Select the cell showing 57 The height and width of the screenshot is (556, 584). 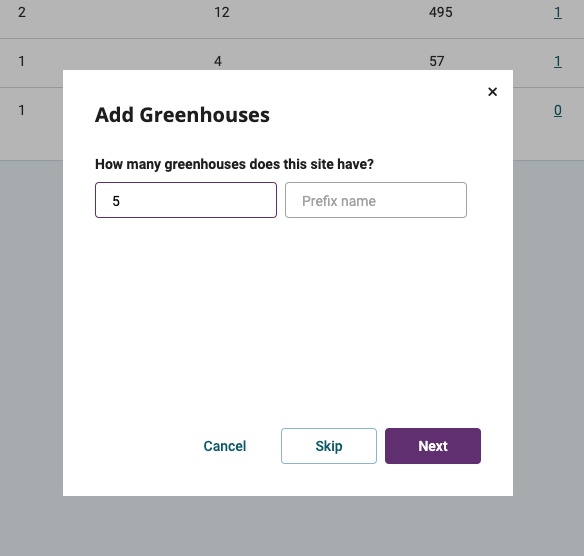click(437, 61)
